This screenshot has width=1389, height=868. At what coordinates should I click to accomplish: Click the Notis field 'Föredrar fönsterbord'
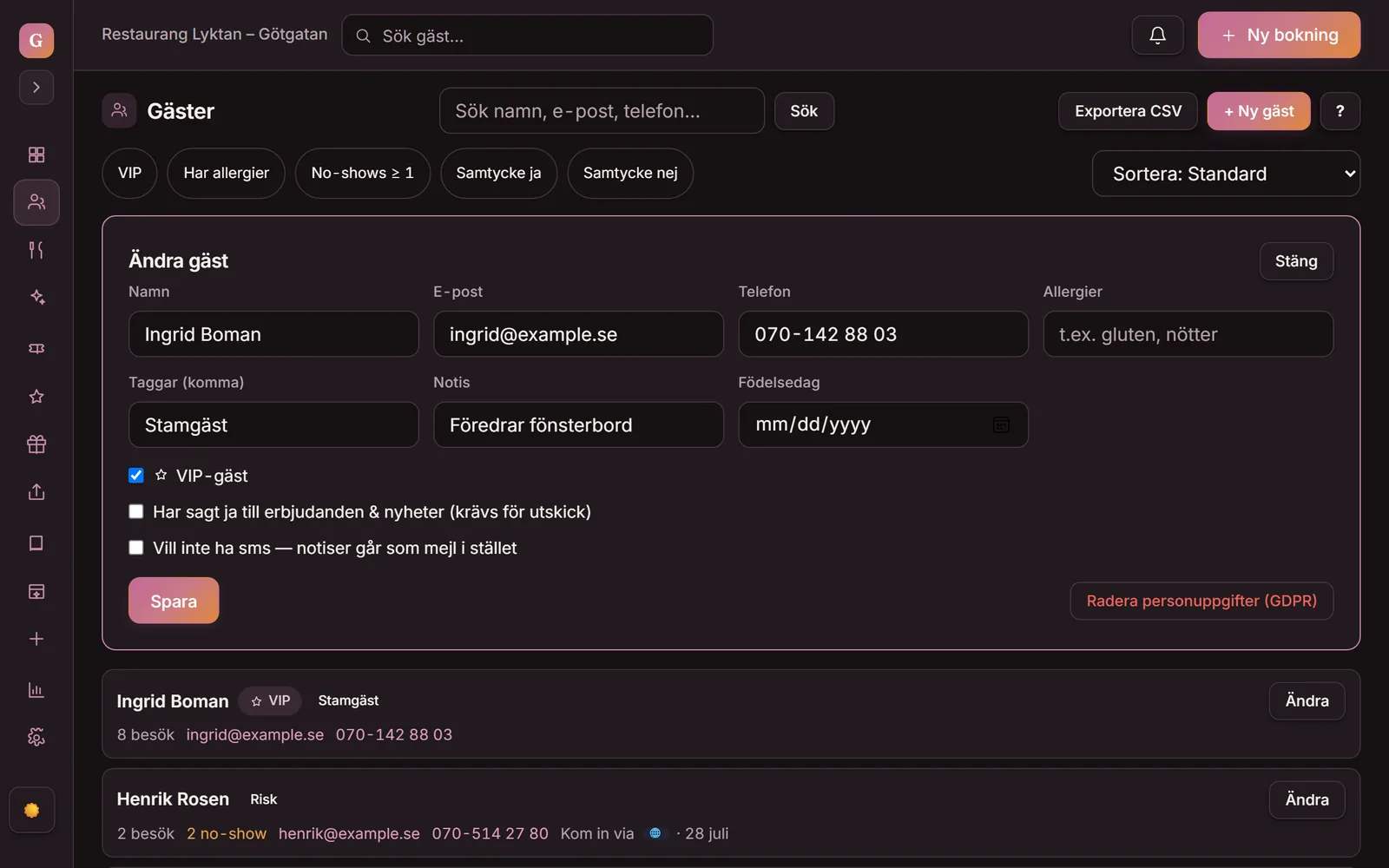(x=578, y=424)
